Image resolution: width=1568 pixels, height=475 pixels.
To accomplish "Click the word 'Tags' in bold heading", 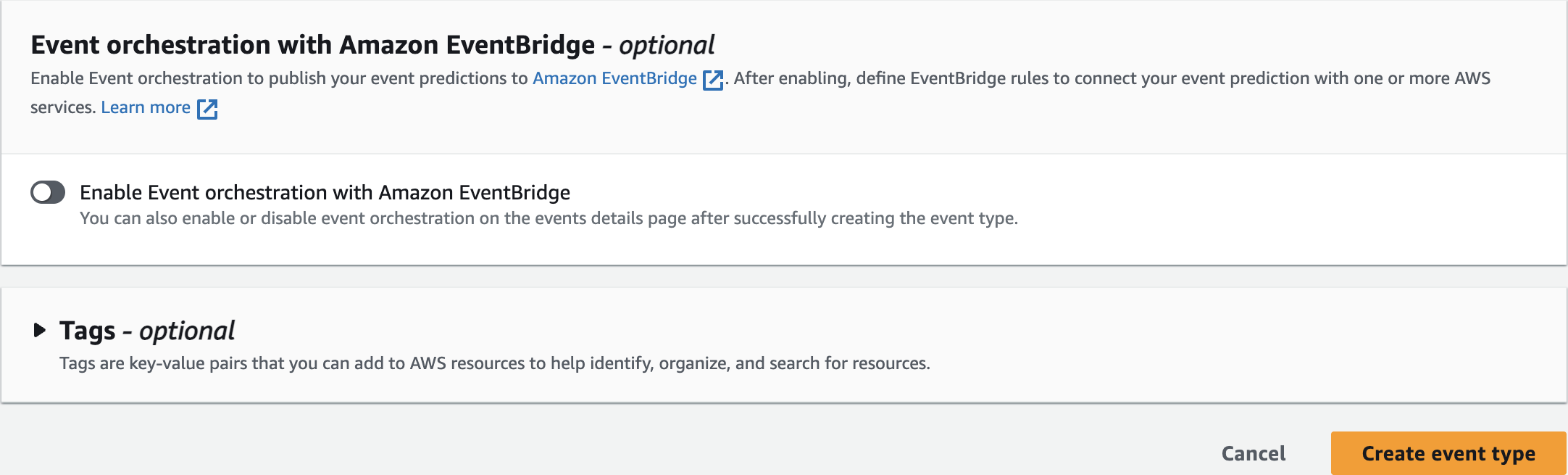I will (x=88, y=331).
